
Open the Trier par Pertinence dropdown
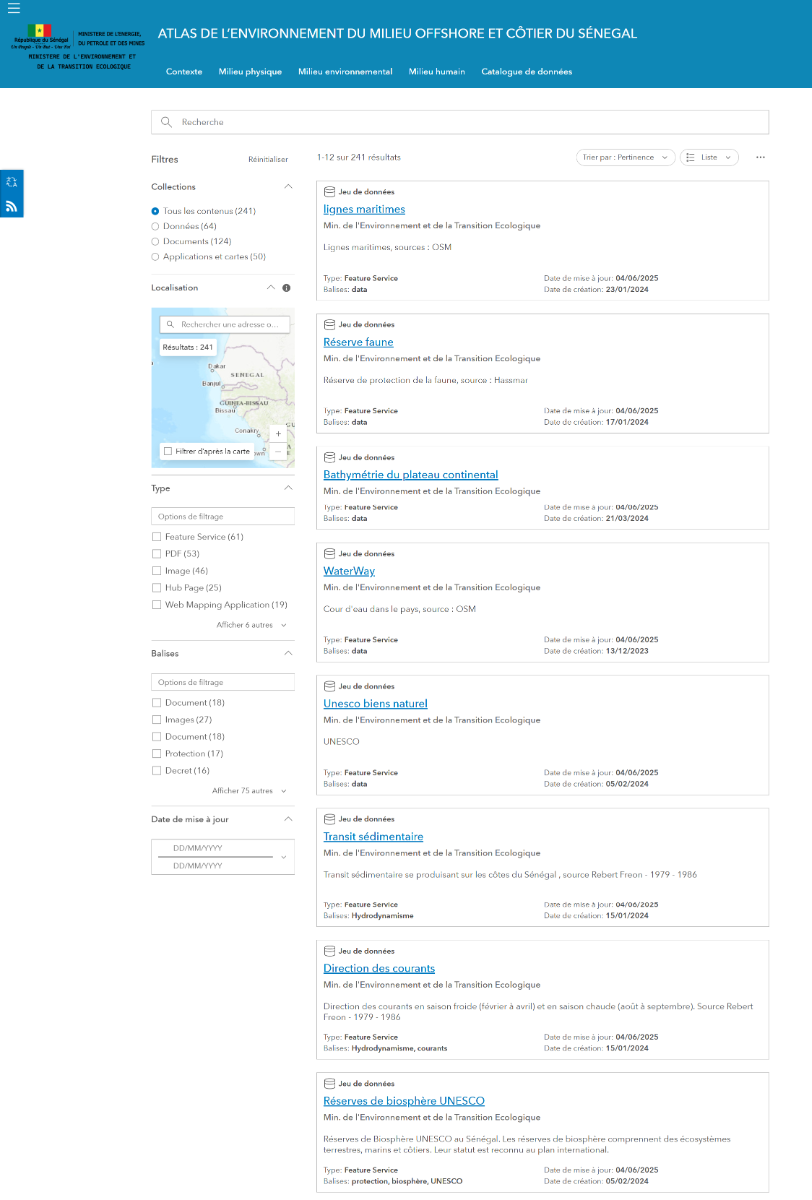tap(625, 157)
